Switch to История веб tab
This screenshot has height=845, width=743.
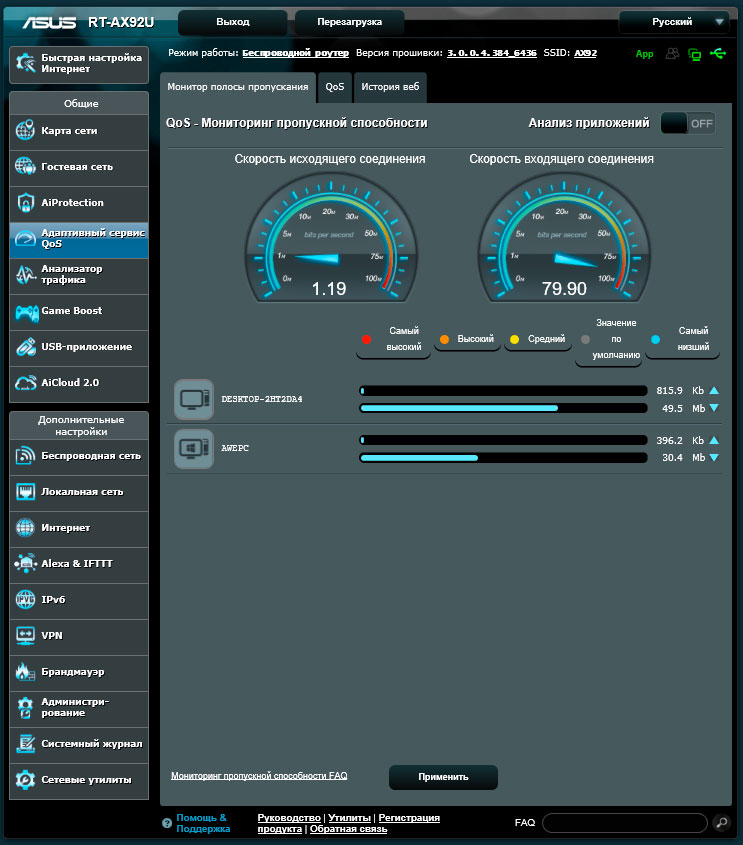[x=390, y=87]
